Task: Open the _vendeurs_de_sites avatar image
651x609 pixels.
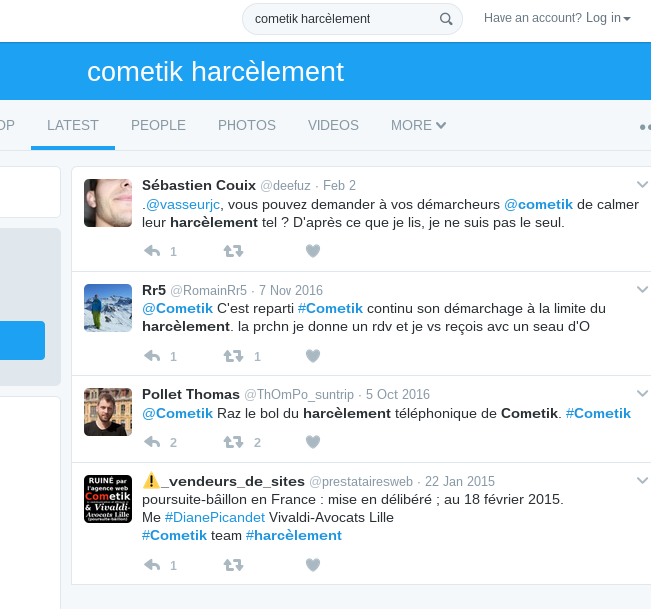Action: click(x=108, y=499)
